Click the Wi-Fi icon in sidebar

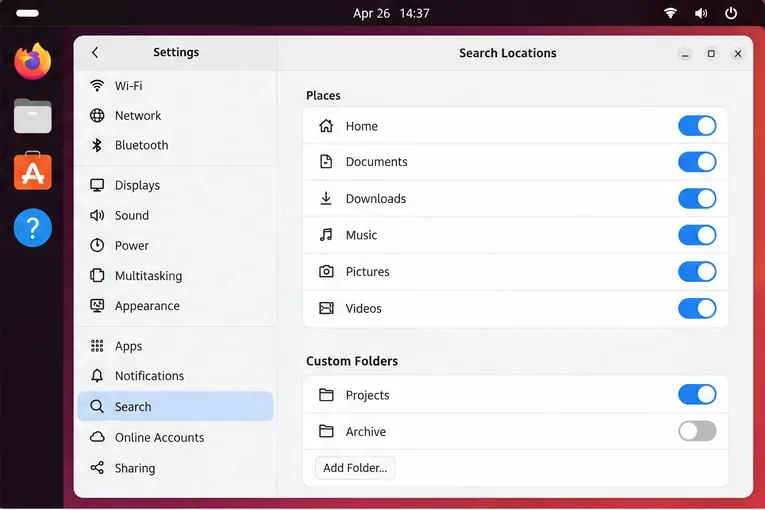click(x=97, y=86)
